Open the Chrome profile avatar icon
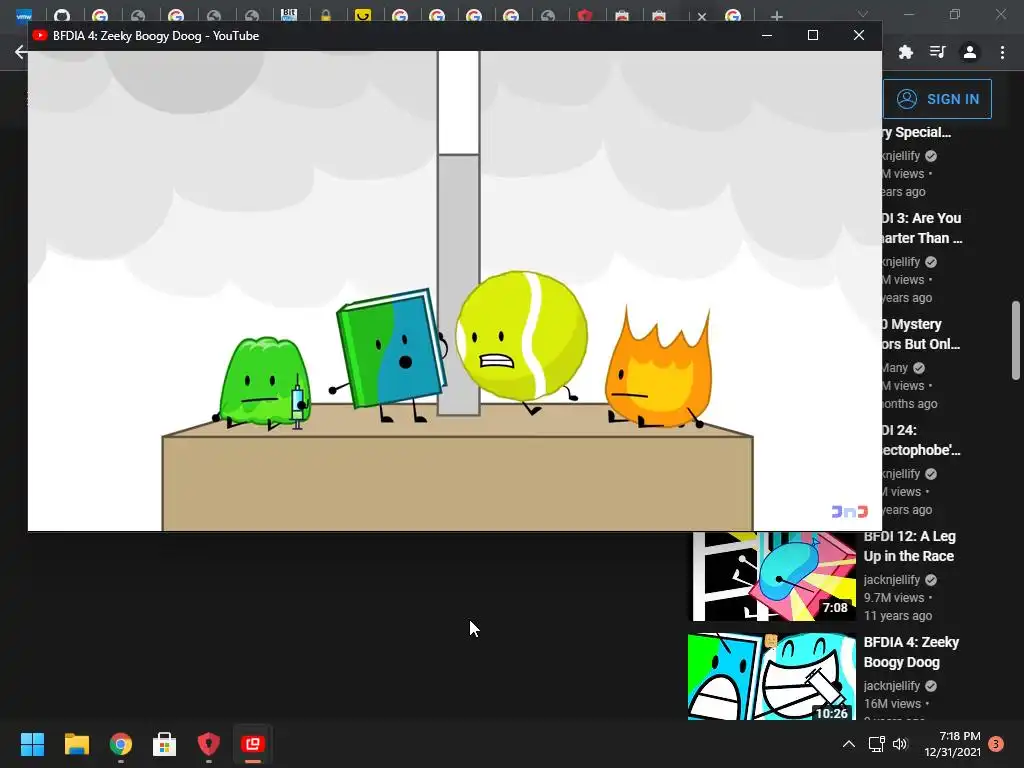 tap(970, 52)
